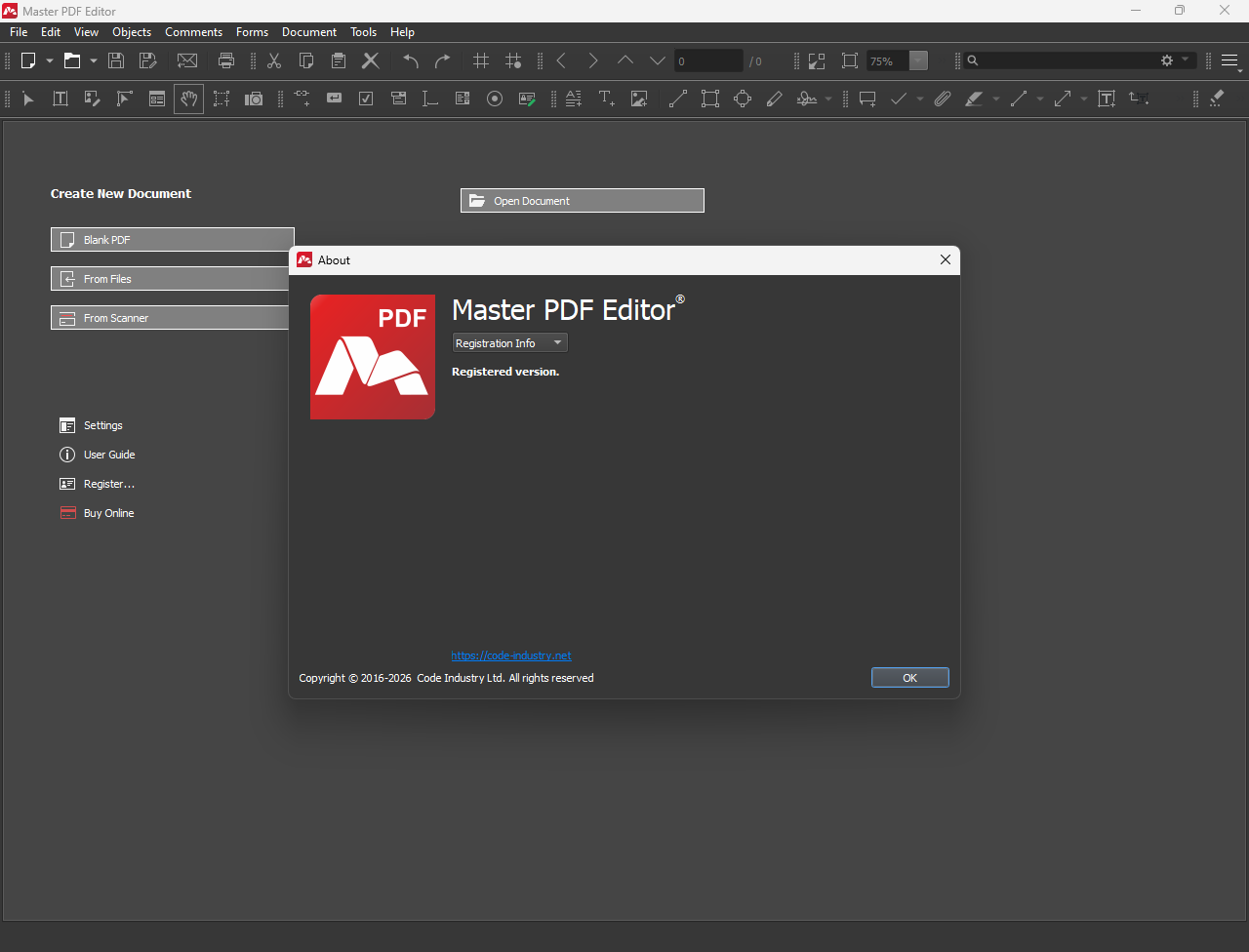Expand the Open file dropdown arrow
This screenshot has height=952, width=1249.
(x=94, y=60)
